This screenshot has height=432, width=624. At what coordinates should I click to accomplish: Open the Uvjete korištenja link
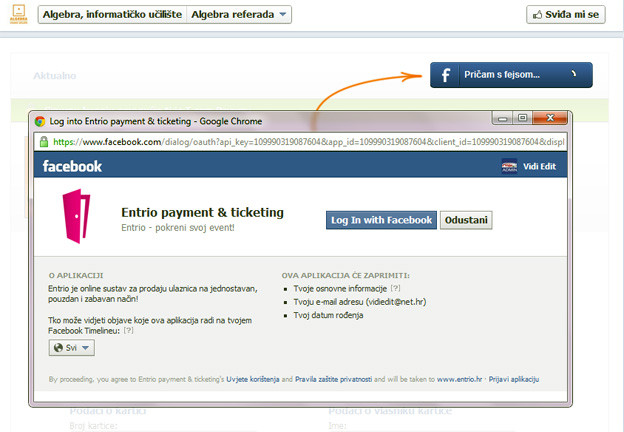pyautogui.click(x=253, y=379)
